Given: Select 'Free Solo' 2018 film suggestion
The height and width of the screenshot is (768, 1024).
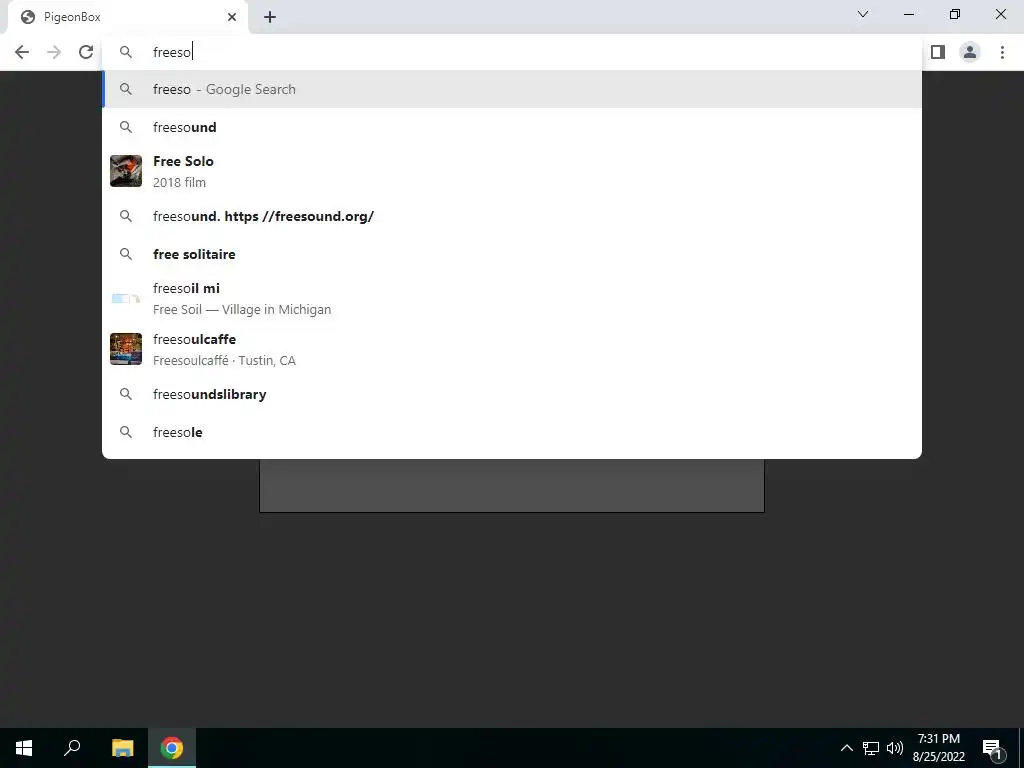Looking at the screenshot, I should (x=512, y=171).
